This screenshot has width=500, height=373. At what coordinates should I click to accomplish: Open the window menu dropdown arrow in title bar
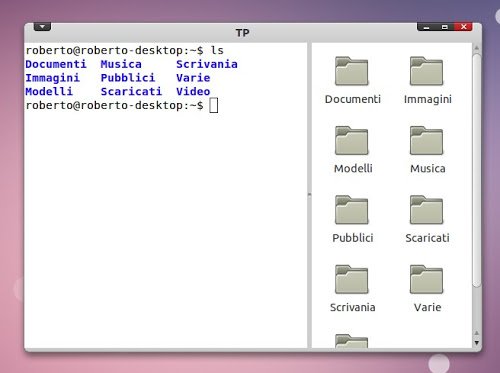pos(42,26)
